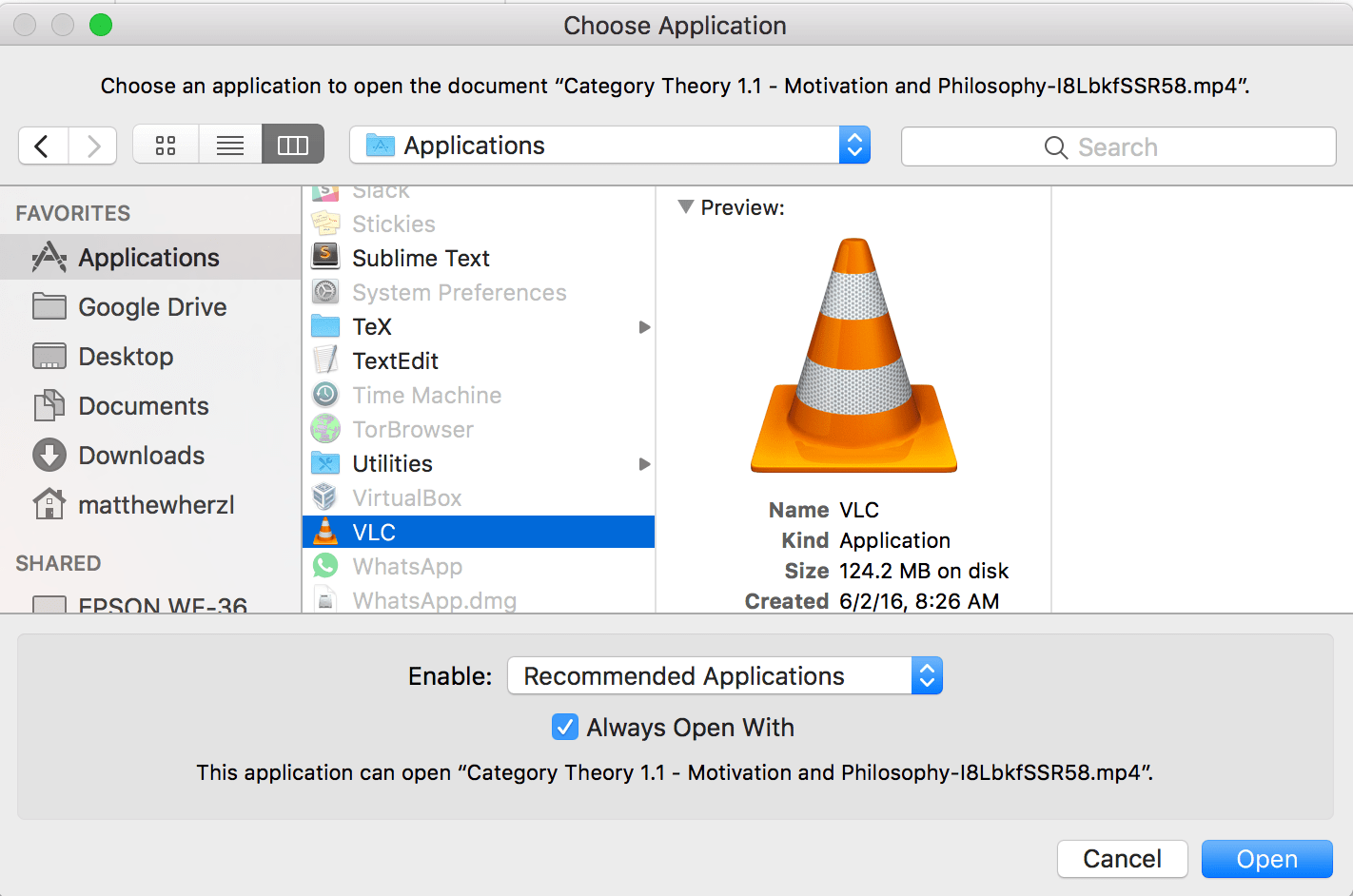This screenshot has width=1353, height=896.
Task: Click the magnifying glass search icon
Action: (x=1055, y=147)
